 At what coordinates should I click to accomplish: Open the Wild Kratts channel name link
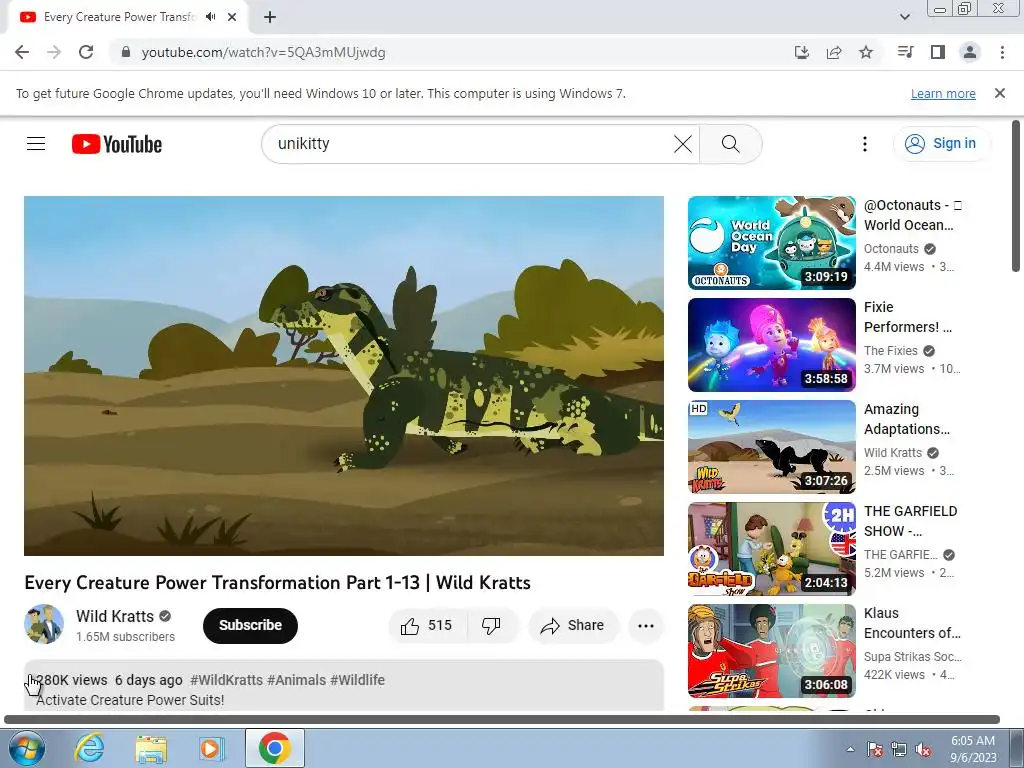coord(115,616)
